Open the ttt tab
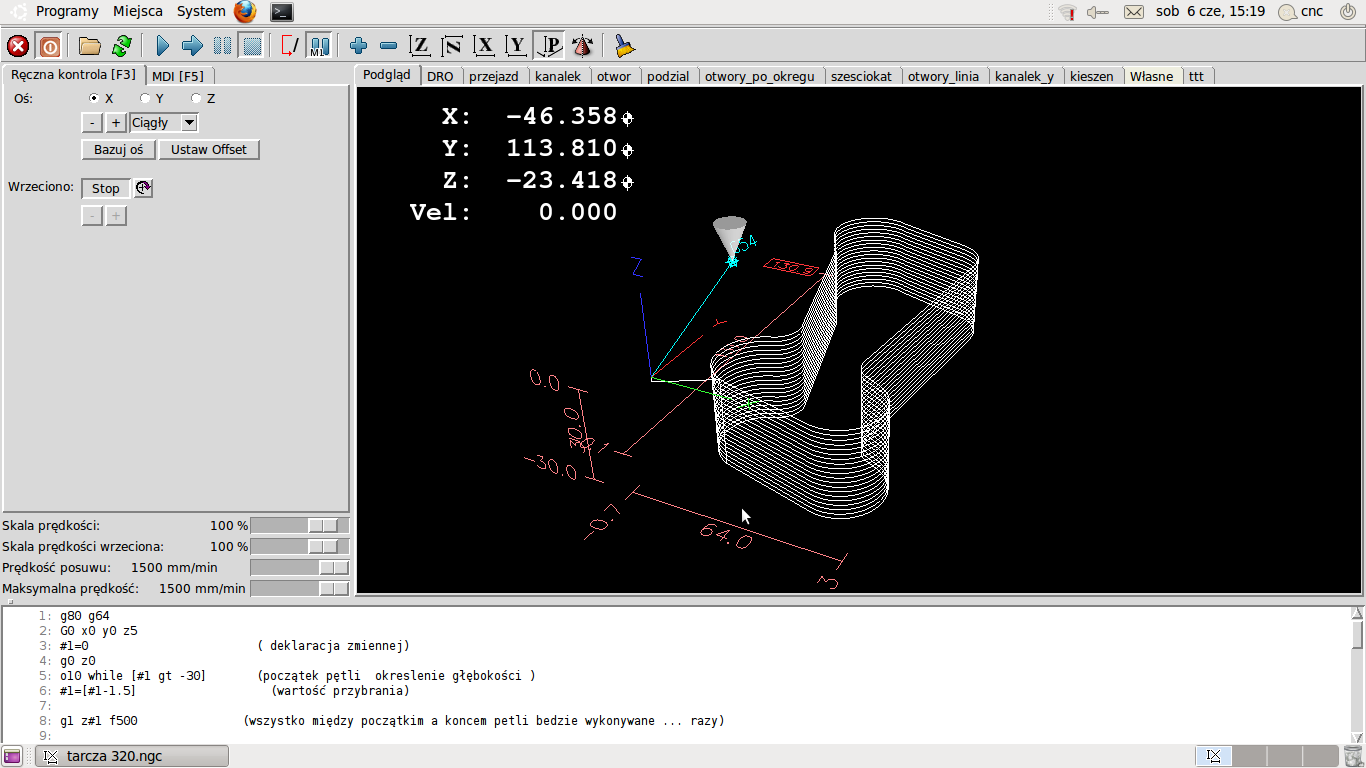The height and width of the screenshot is (768, 1366). pos(1196,76)
